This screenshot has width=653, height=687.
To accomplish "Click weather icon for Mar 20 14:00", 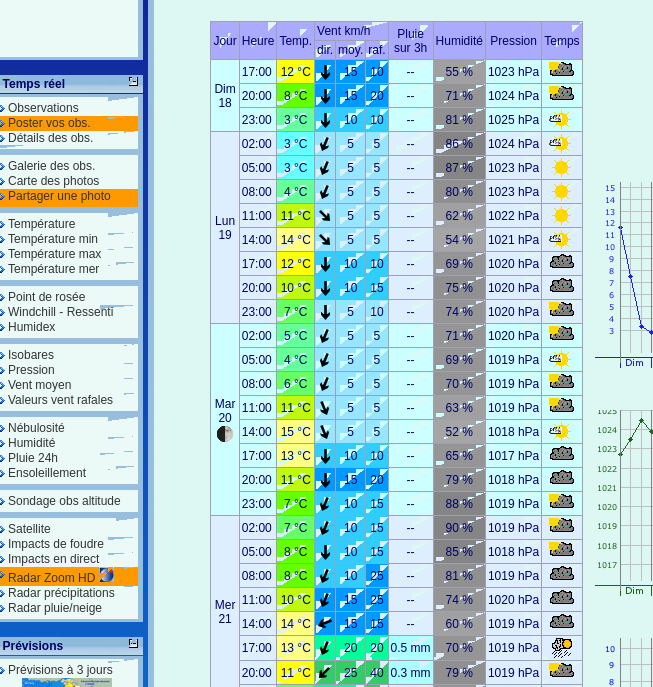I will [x=561, y=432].
